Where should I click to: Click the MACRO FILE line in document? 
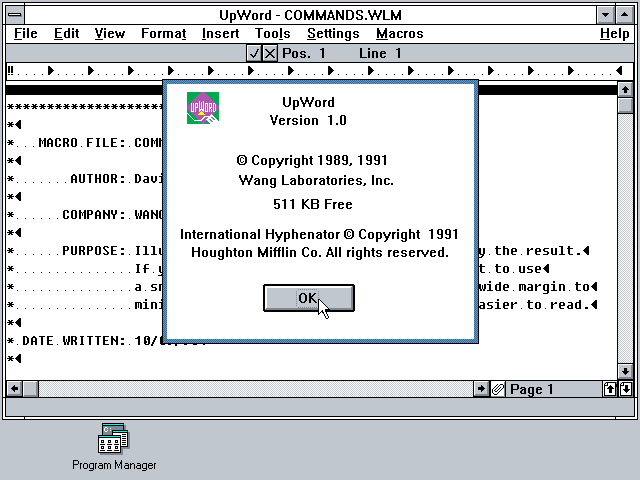[x=85, y=142]
